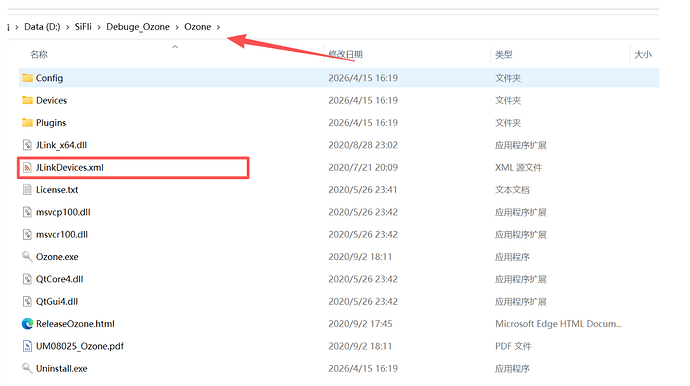
Task: Click the XML 源文件 type cell
Action: [x=518, y=168]
